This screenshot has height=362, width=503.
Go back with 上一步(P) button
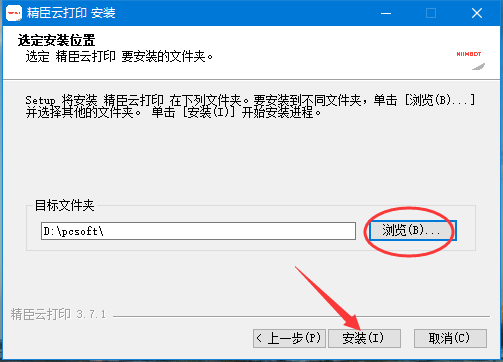289,338
